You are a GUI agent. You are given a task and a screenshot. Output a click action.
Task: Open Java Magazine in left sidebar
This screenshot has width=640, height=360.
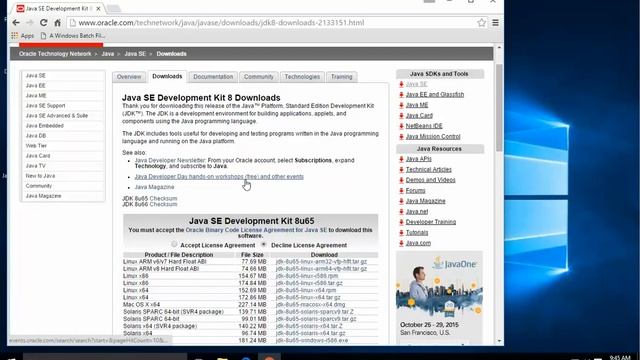[x=43, y=196]
